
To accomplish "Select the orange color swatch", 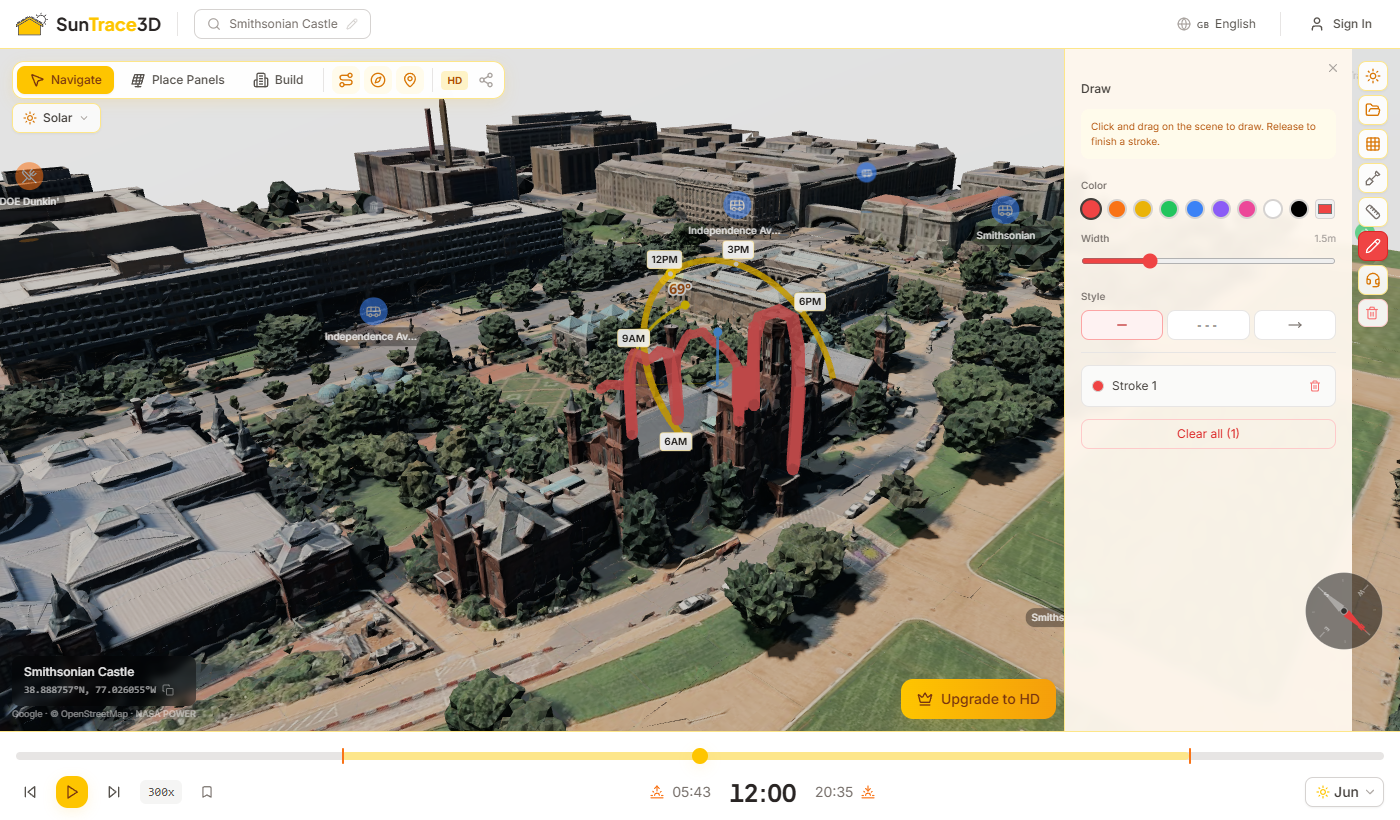I will 1117,209.
